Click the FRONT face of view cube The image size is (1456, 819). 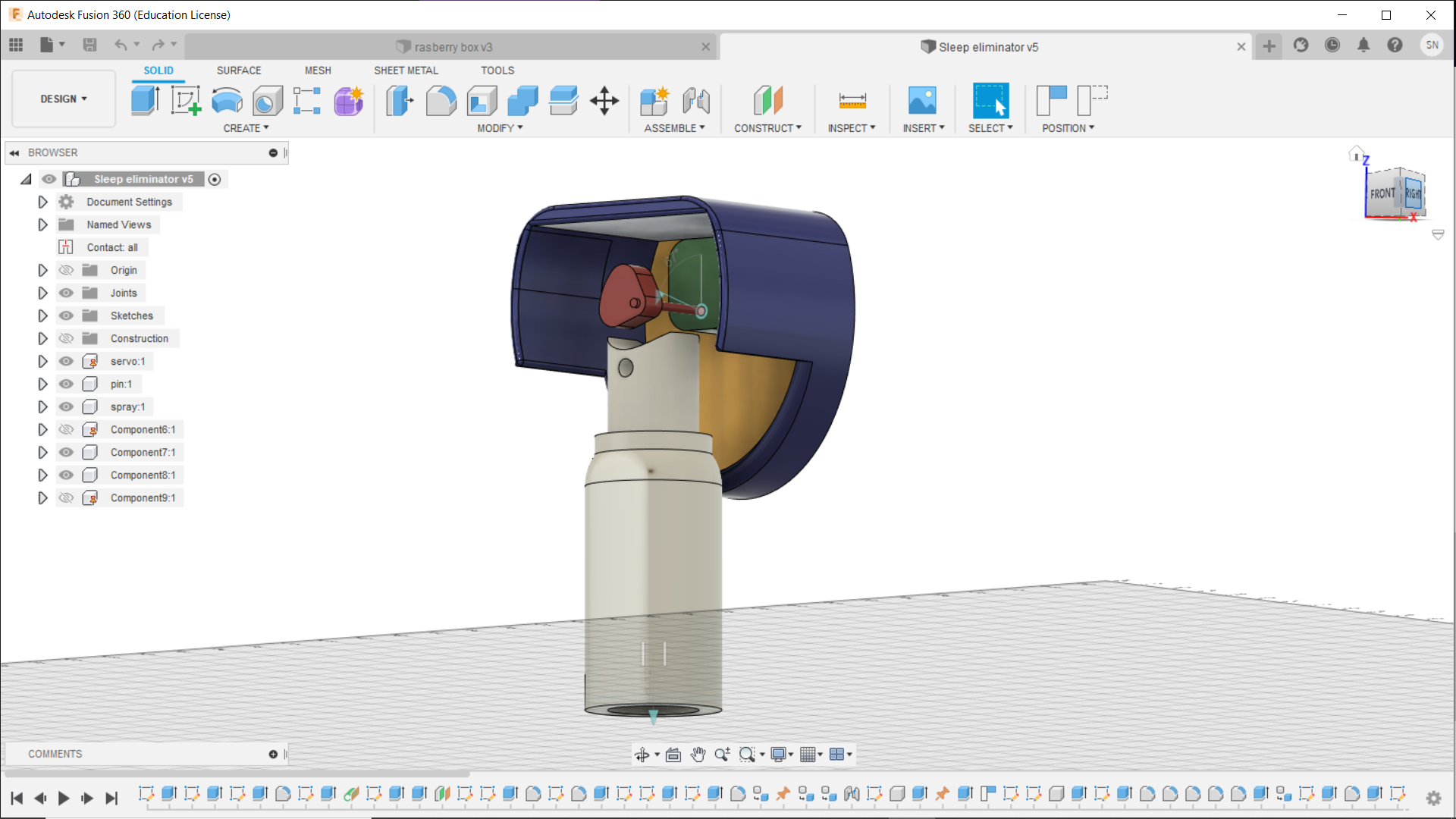click(x=1382, y=193)
